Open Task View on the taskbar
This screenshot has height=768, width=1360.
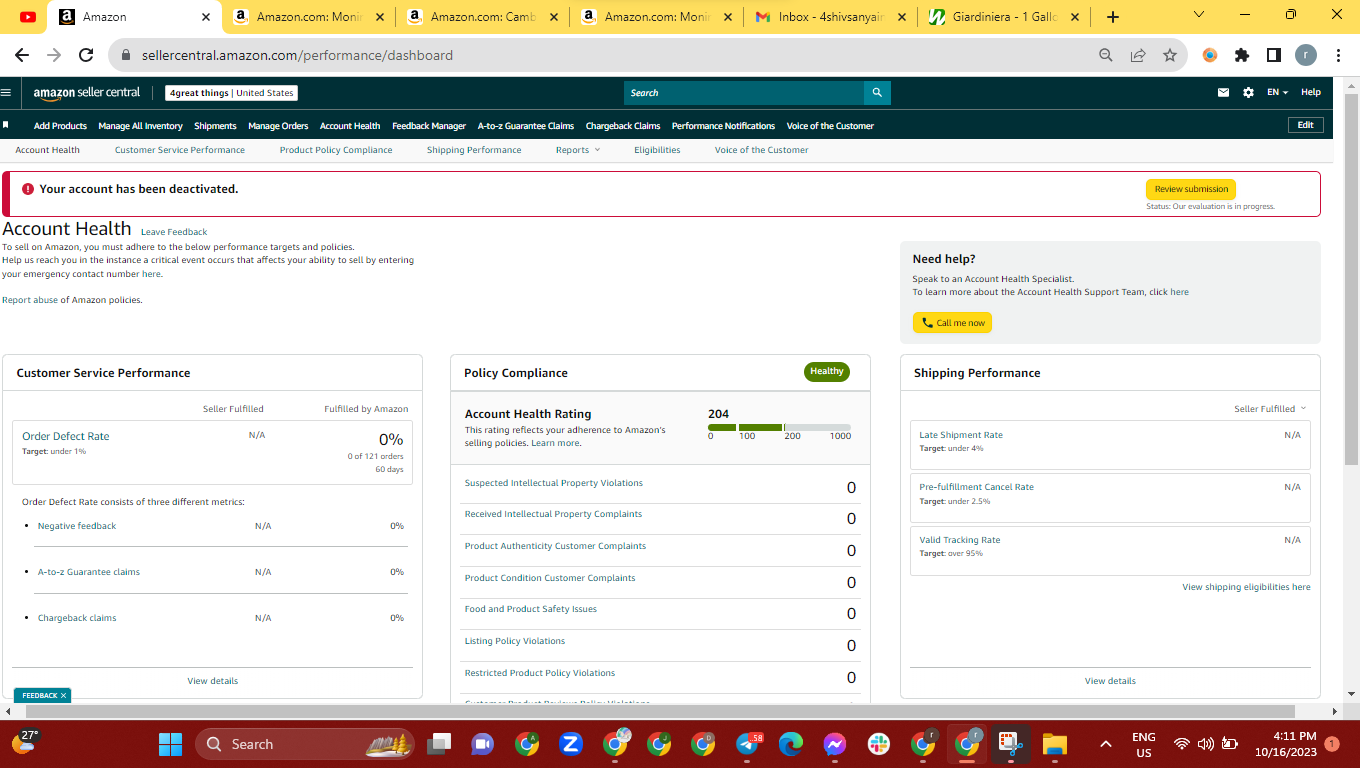pyautogui.click(x=438, y=744)
